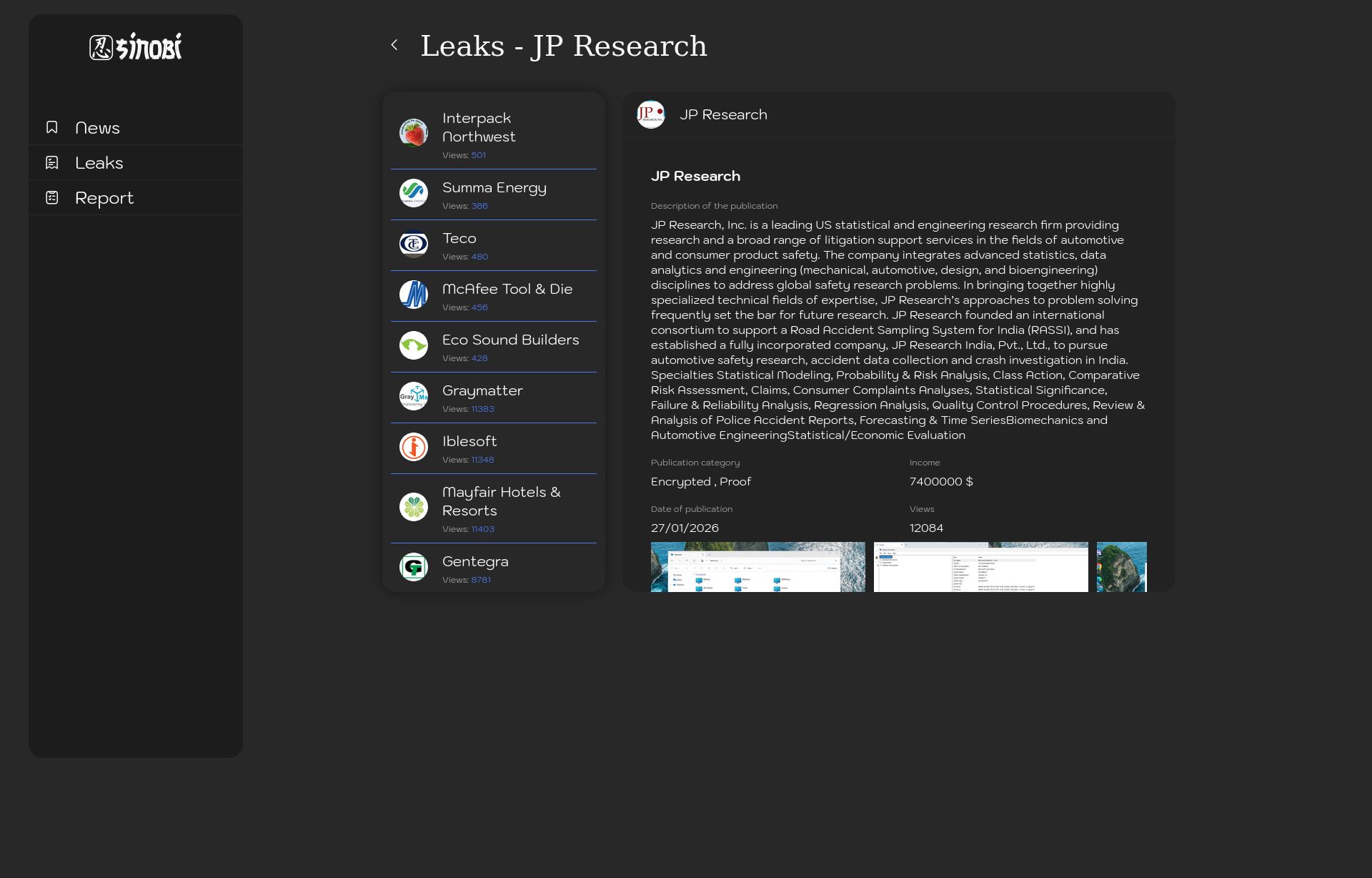This screenshot has height=878, width=1372.
Task: Click the Sinobi logo
Action: tap(136, 47)
